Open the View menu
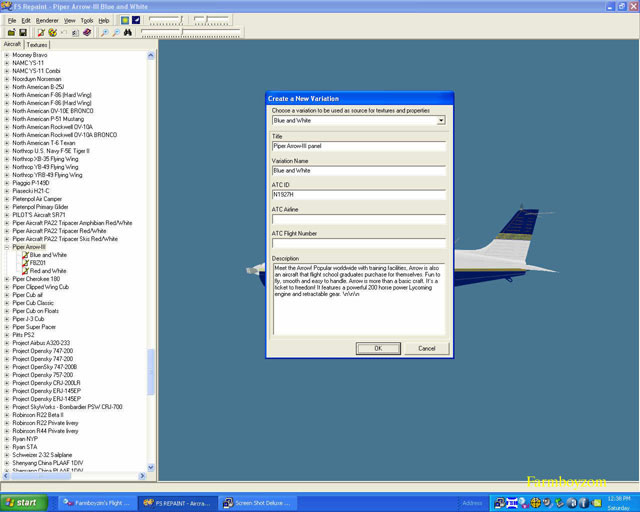 [x=69, y=20]
